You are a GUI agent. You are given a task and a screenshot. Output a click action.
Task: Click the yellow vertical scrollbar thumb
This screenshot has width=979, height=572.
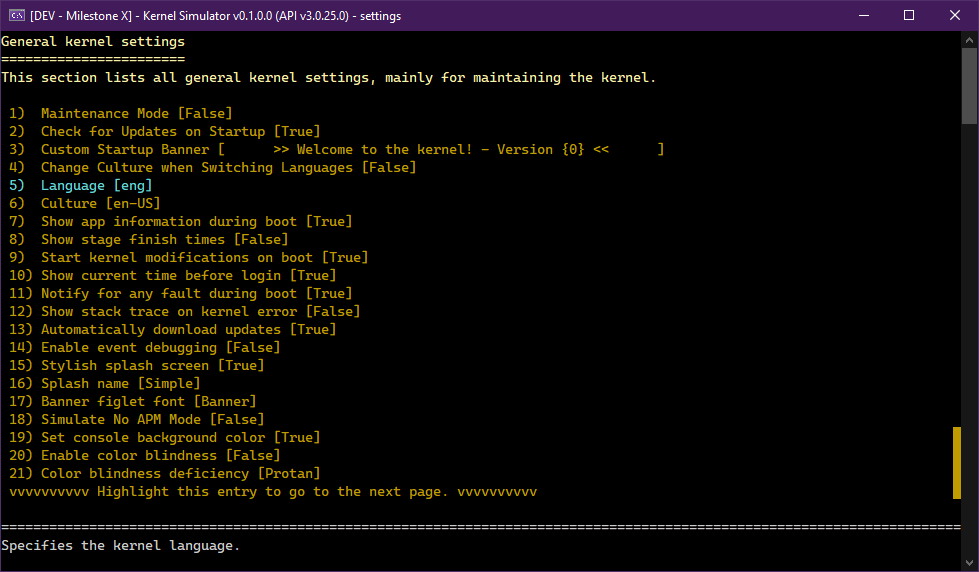click(957, 462)
